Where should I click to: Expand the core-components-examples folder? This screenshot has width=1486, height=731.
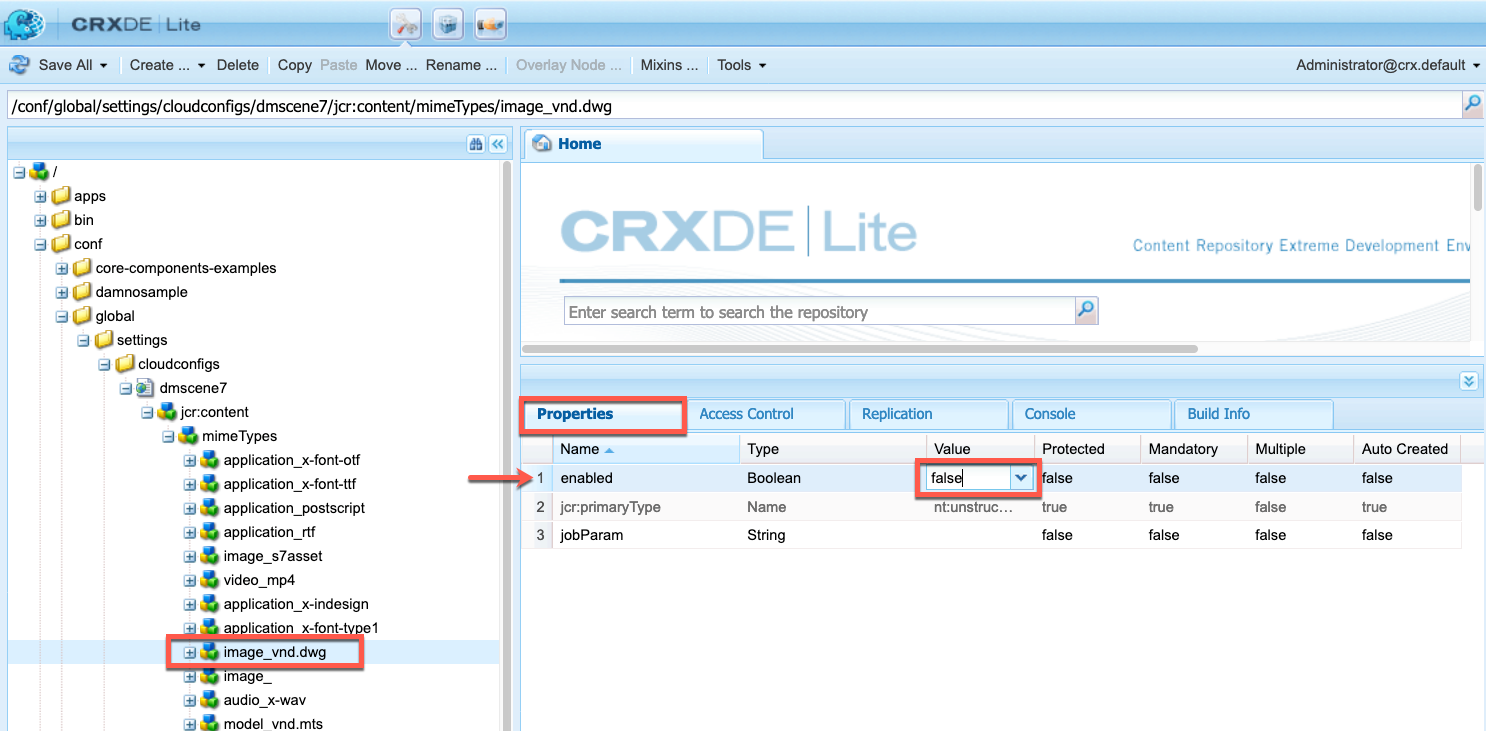[x=62, y=268]
